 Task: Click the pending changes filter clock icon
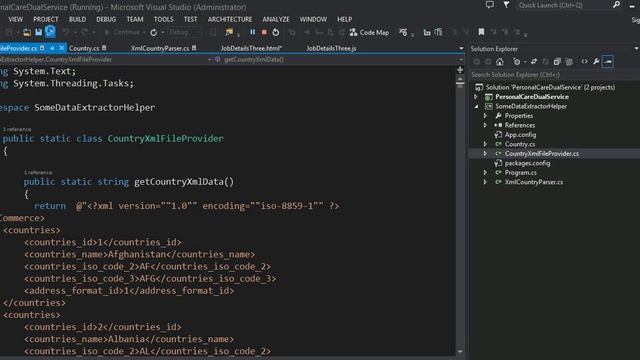point(517,62)
